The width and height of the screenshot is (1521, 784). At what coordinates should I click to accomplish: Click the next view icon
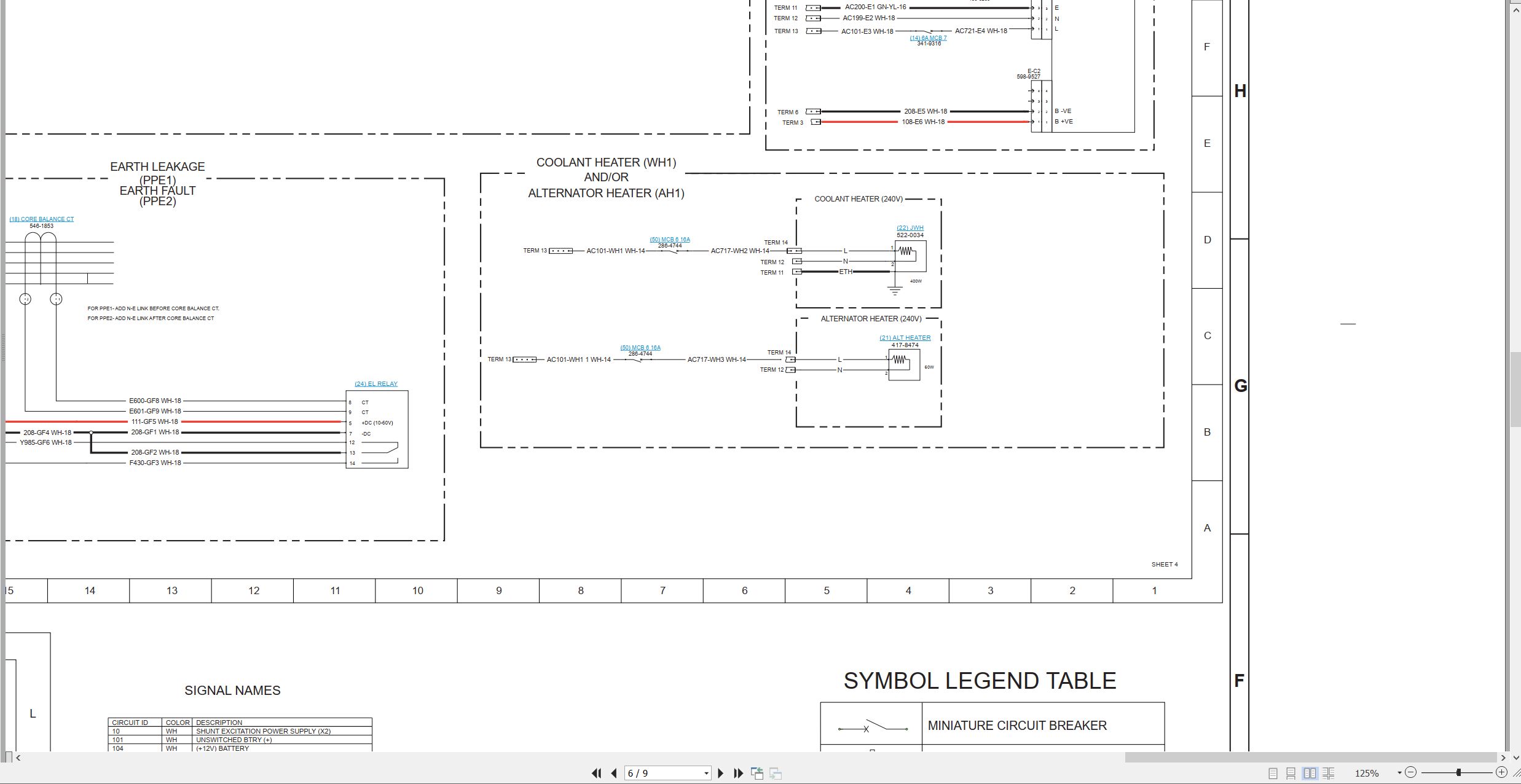776,773
